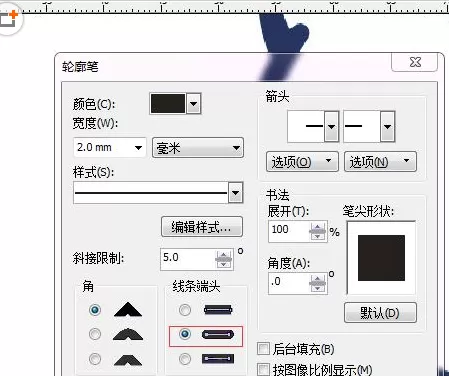Image resolution: width=449 pixels, height=376 pixels.
Task: Open the end arrowhead dropdown
Action: (x=387, y=127)
